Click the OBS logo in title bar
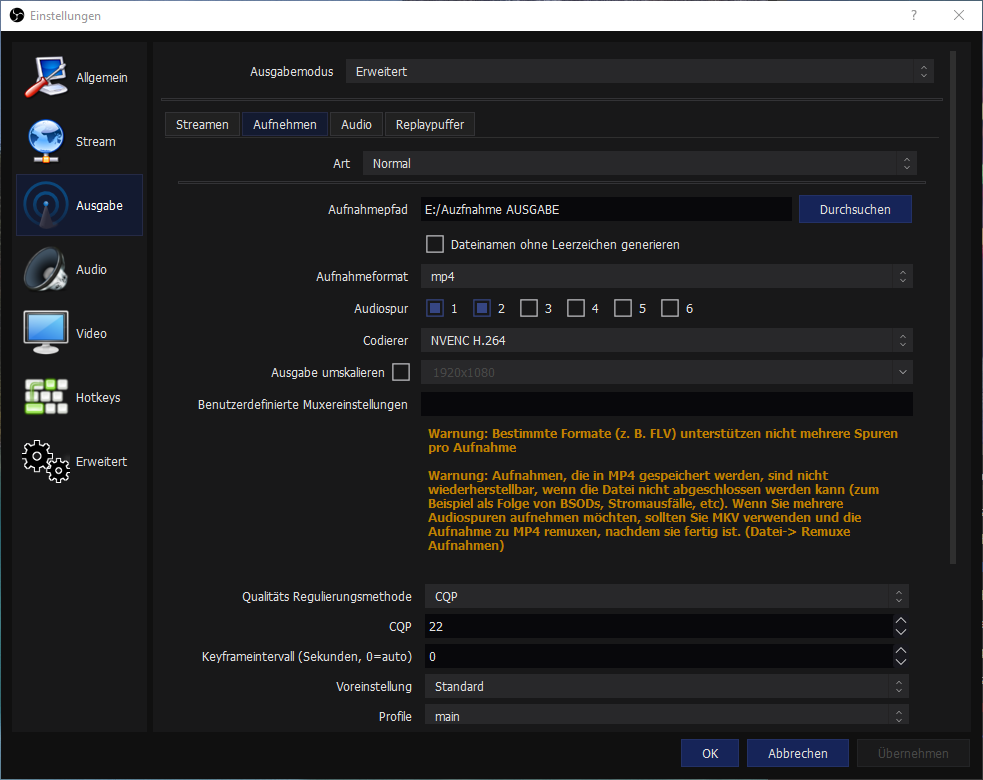This screenshot has width=983, height=780. [17, 15]
